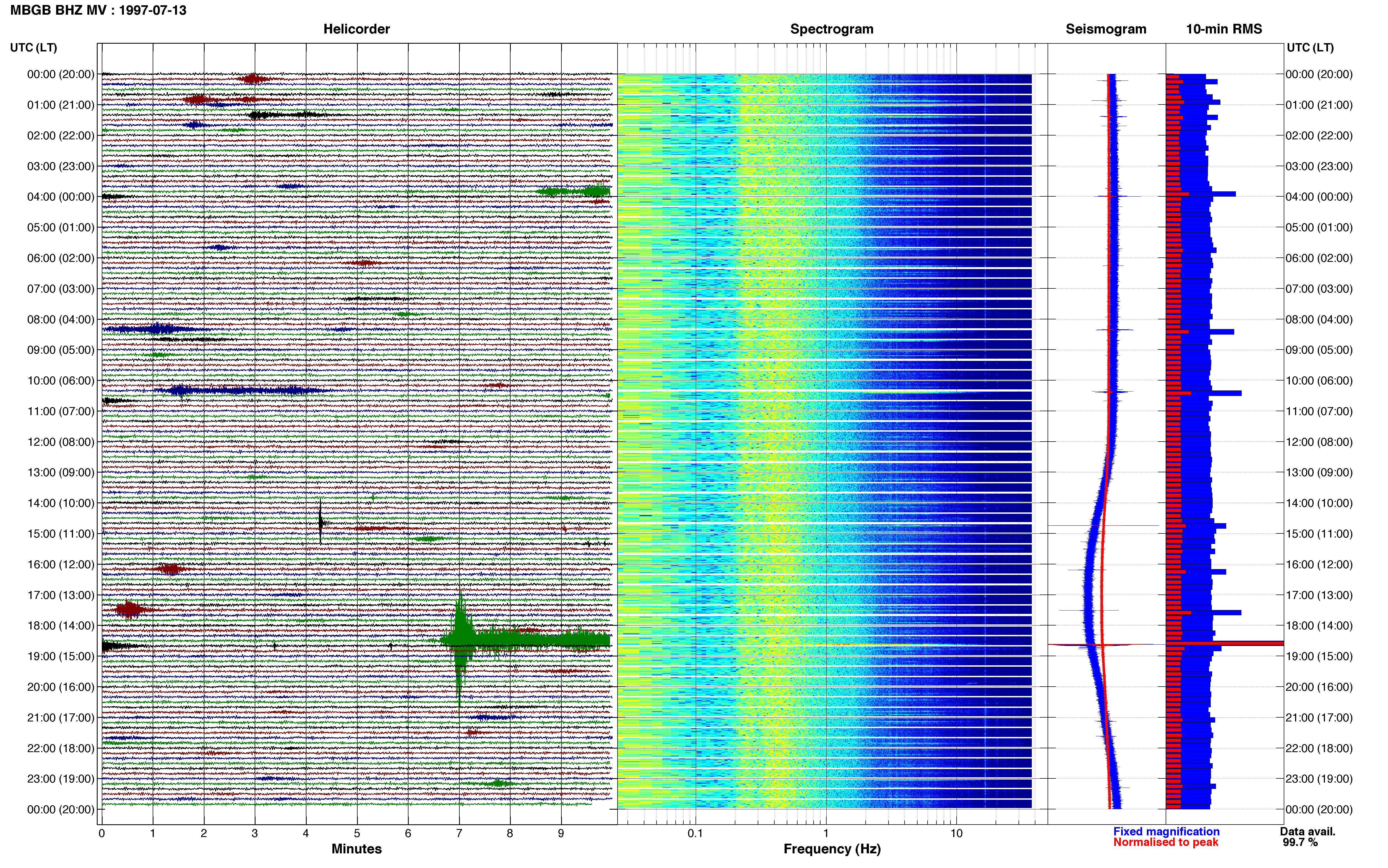Click '02:00 (22:00)' on the left time axis
Screen dimensions: 1388x868
tap(61, 135)
